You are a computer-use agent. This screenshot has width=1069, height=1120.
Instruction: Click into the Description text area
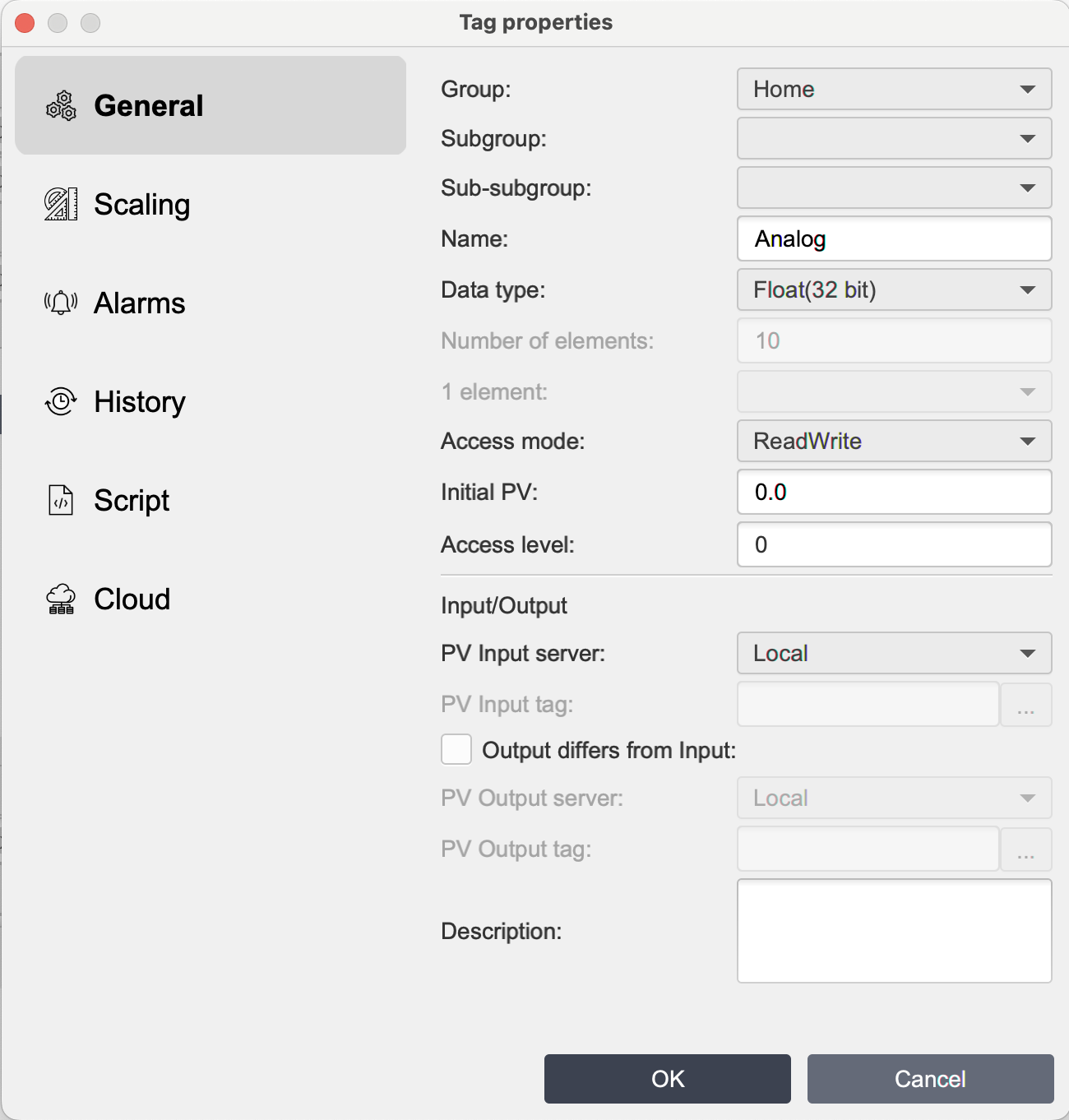click(894, 931)
